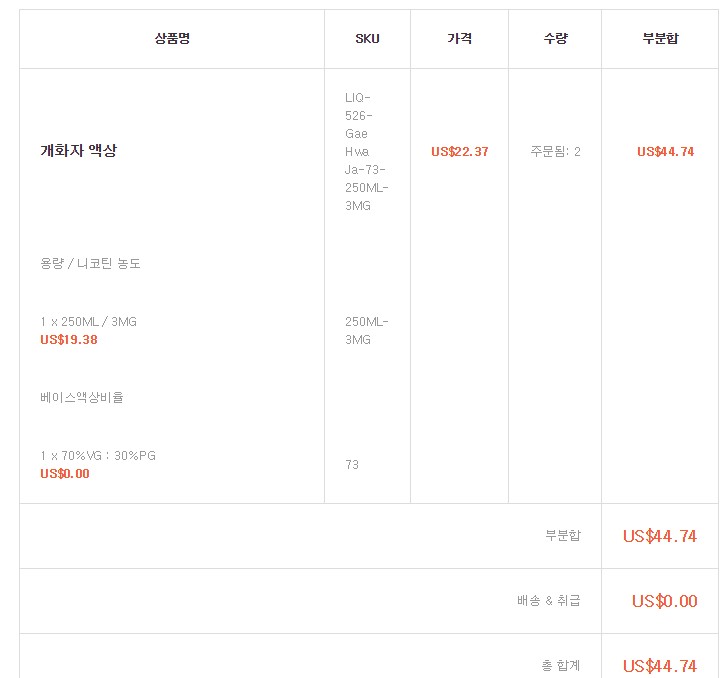724x678 pixels.
Task: Select the 상품명 column header
Action: click(172, 39)
